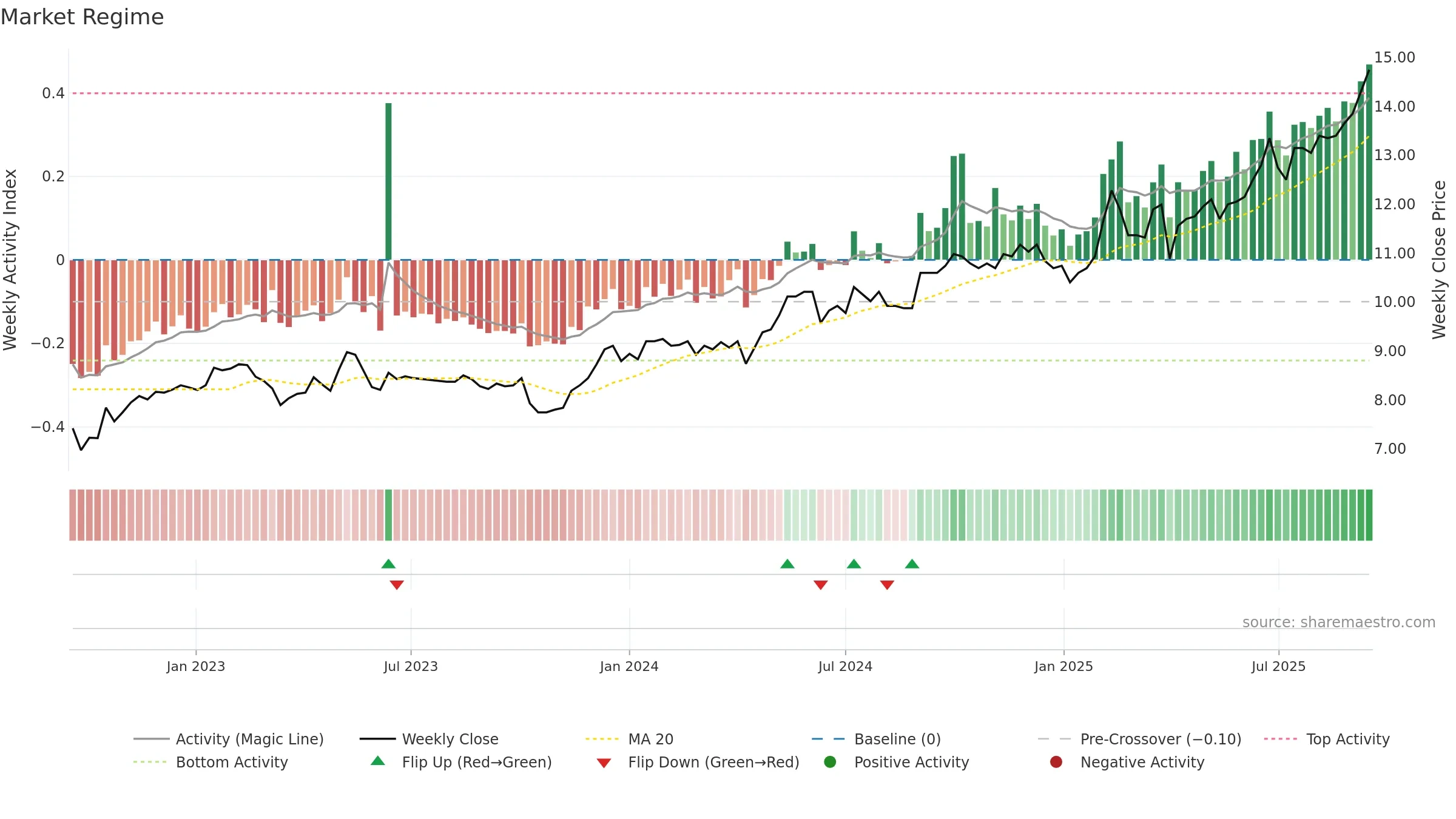The height and width of the screenshot is (819, 1456).
Task: Click the 10.00 price axis tick
Action: tap(1394, 302)
